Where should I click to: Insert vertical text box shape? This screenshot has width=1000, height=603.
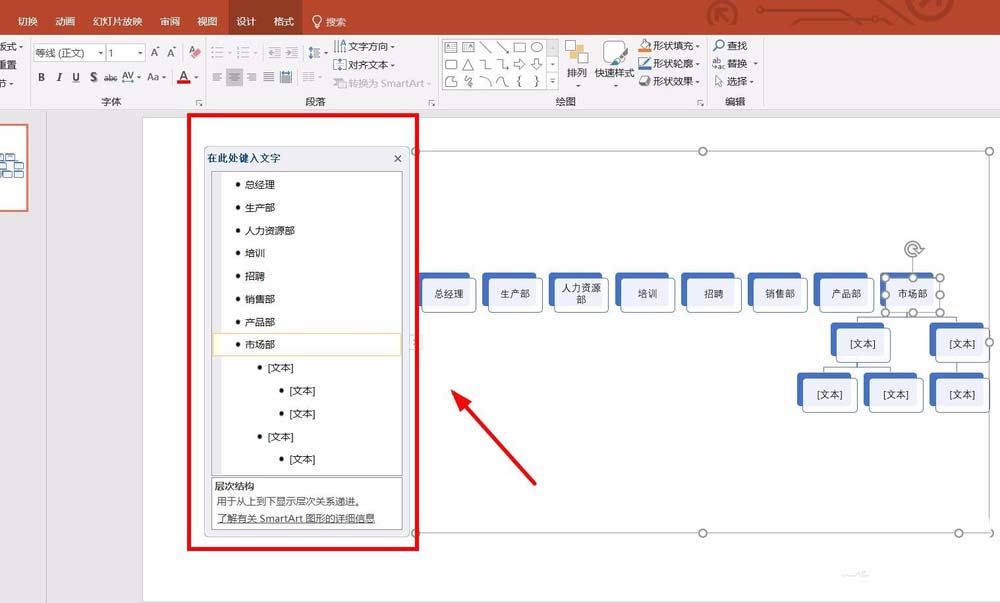pos(468,47)
